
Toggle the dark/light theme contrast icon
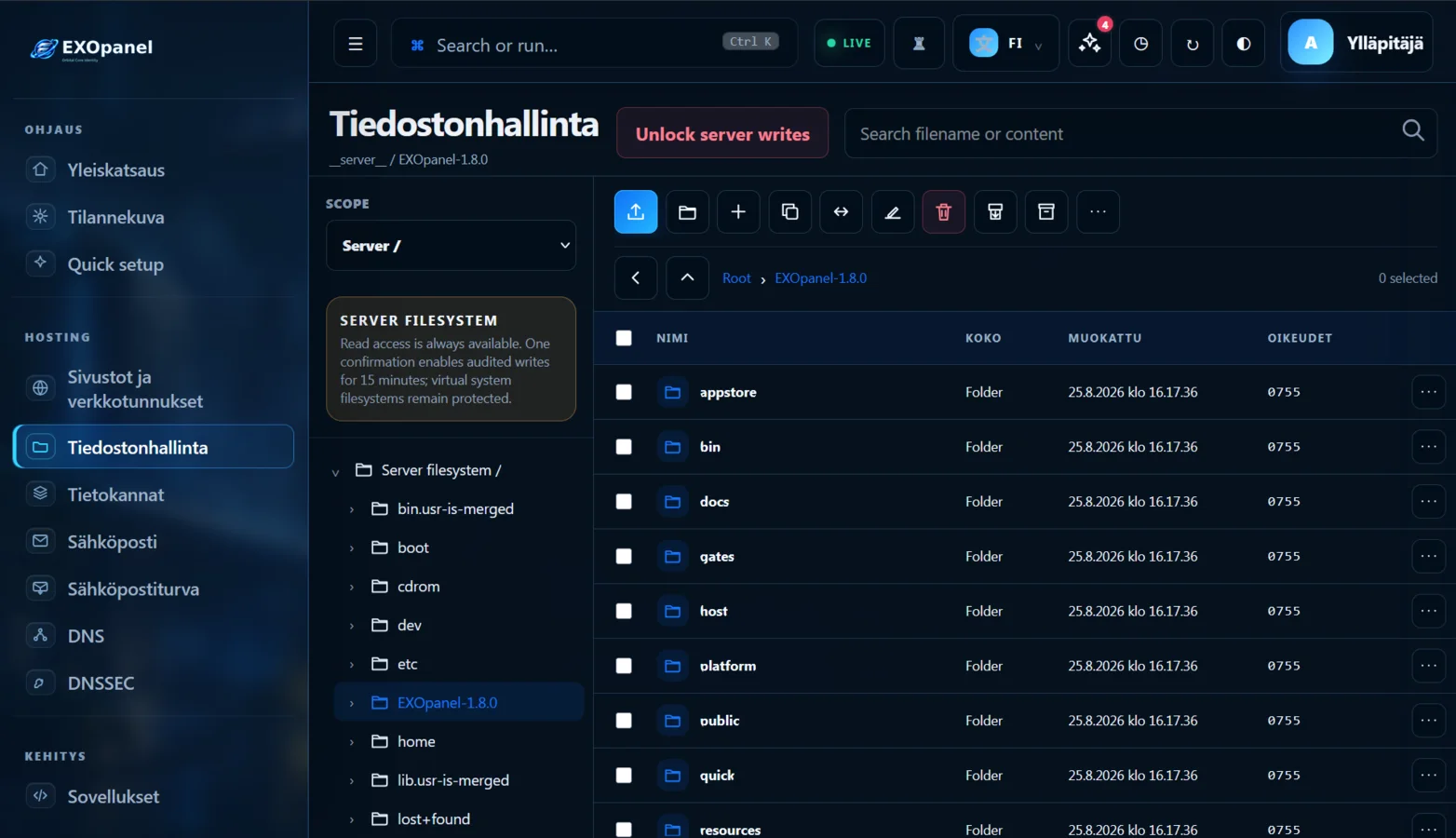pos(1244,43)
